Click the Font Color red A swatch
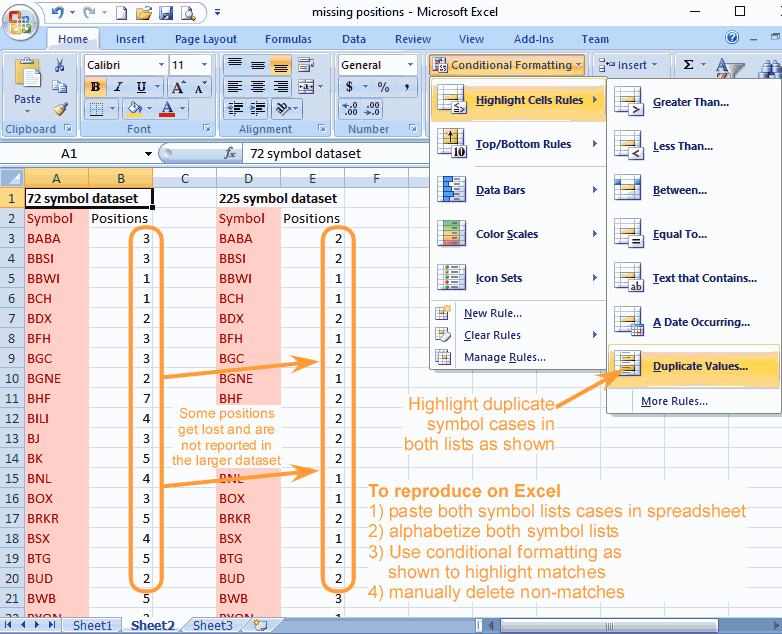 166,109
